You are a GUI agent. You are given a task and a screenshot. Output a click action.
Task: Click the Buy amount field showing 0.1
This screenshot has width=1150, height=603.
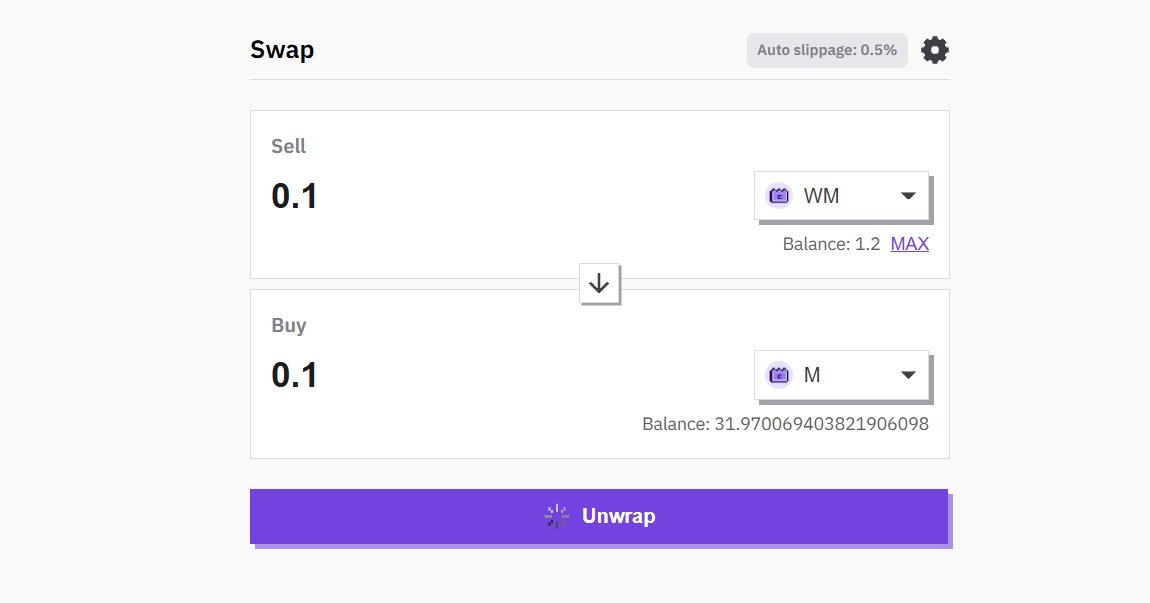coord(295,375)
